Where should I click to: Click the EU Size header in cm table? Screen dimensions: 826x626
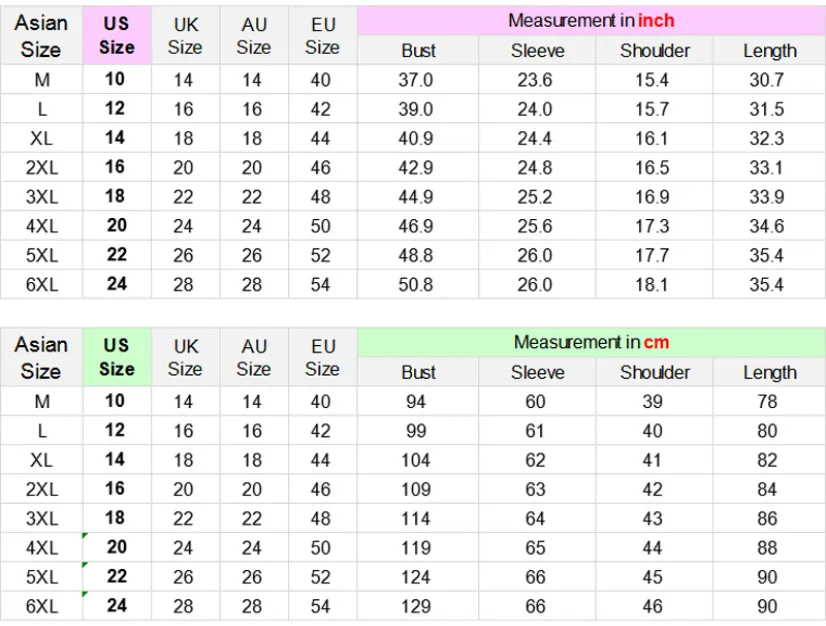point(322,357)
